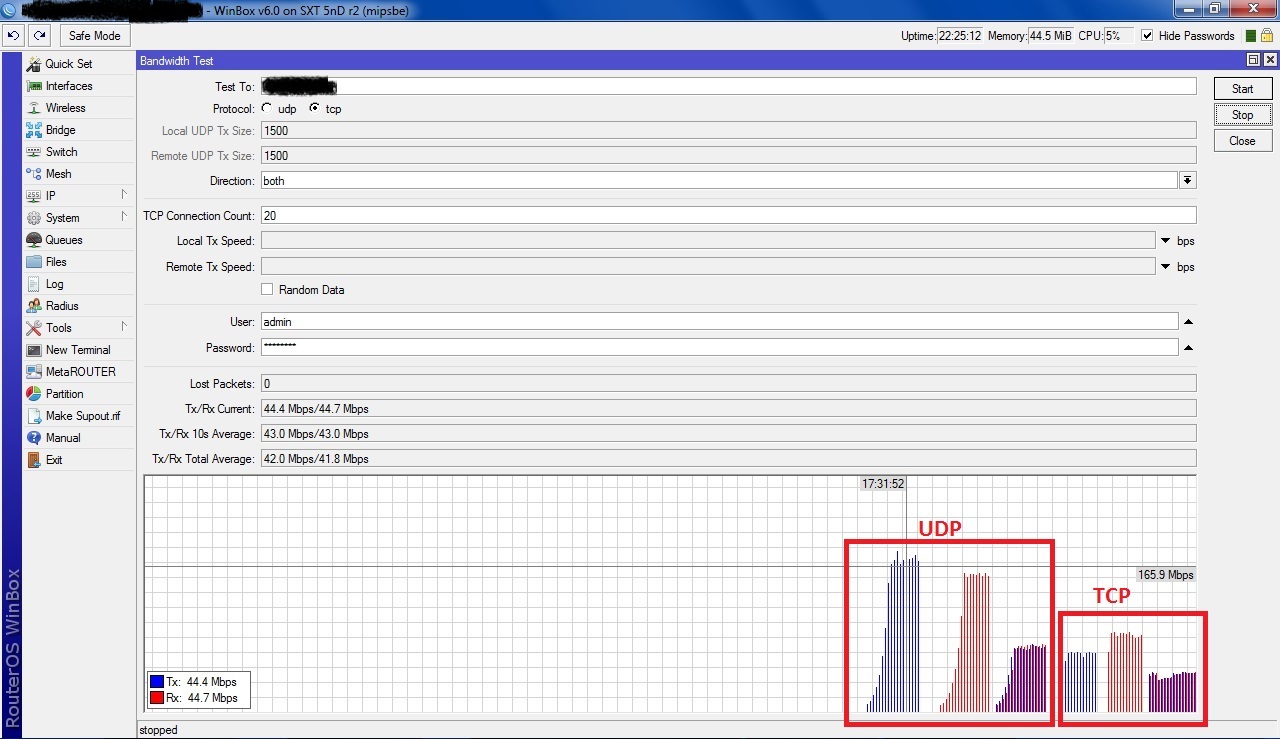Screen dimensions: 1280x739
Task: Click the green status indicator icon
Action: pyautogui.click(x=1251, y=36)
